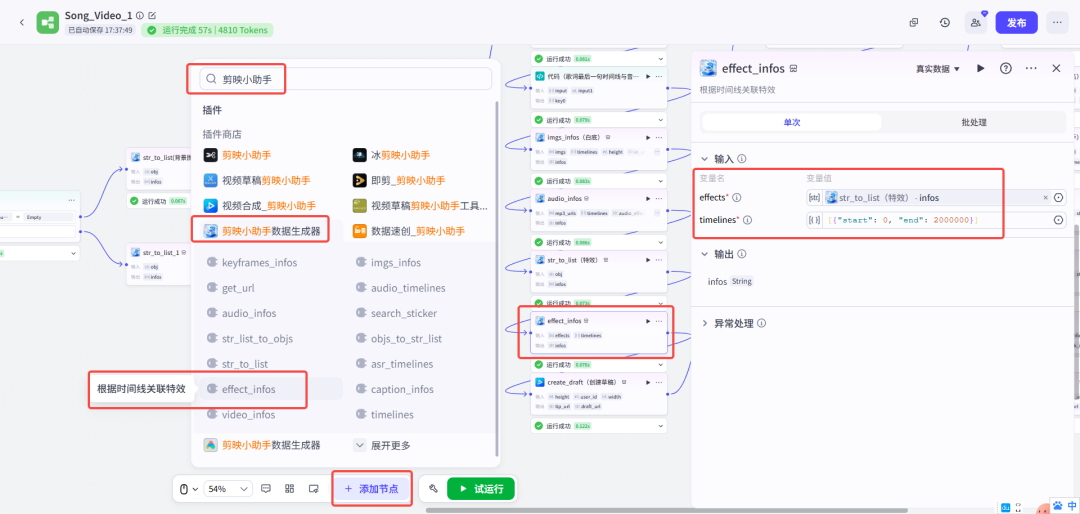Collapse the 输入 input section

point(705,158)
